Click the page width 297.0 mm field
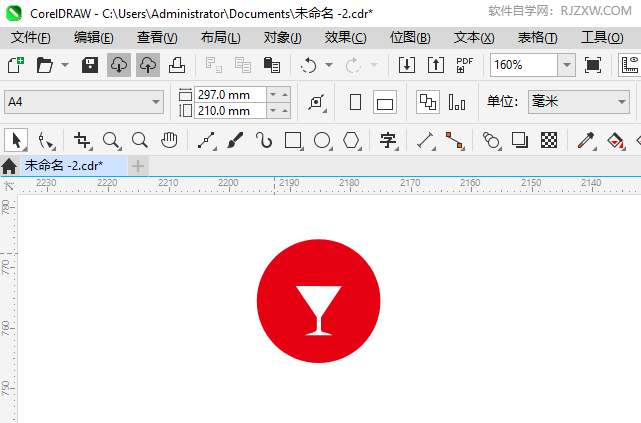The width and height of the screenshot is (641, 423). [x=230, y=95]
